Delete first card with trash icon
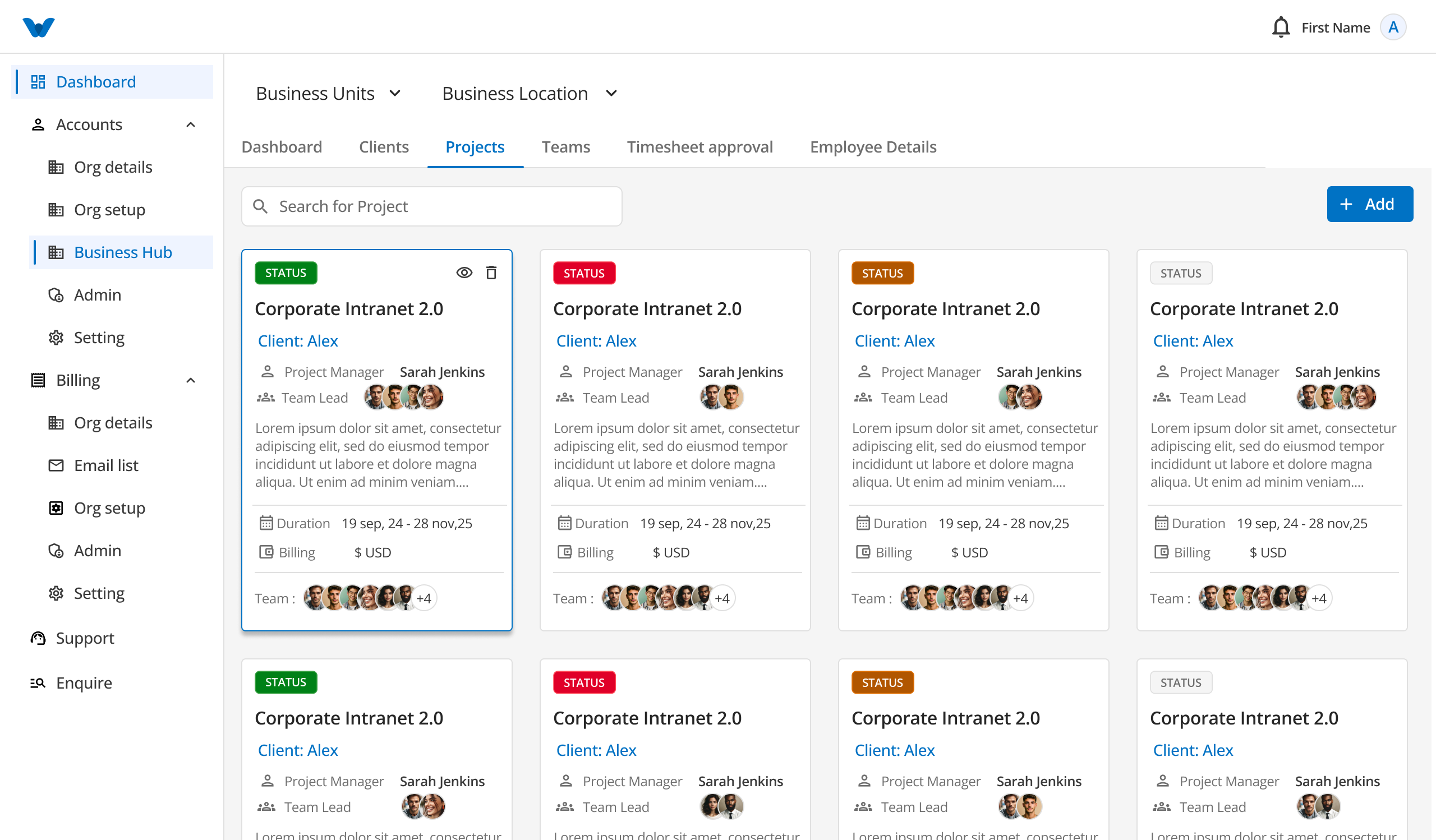 [491, 273]
